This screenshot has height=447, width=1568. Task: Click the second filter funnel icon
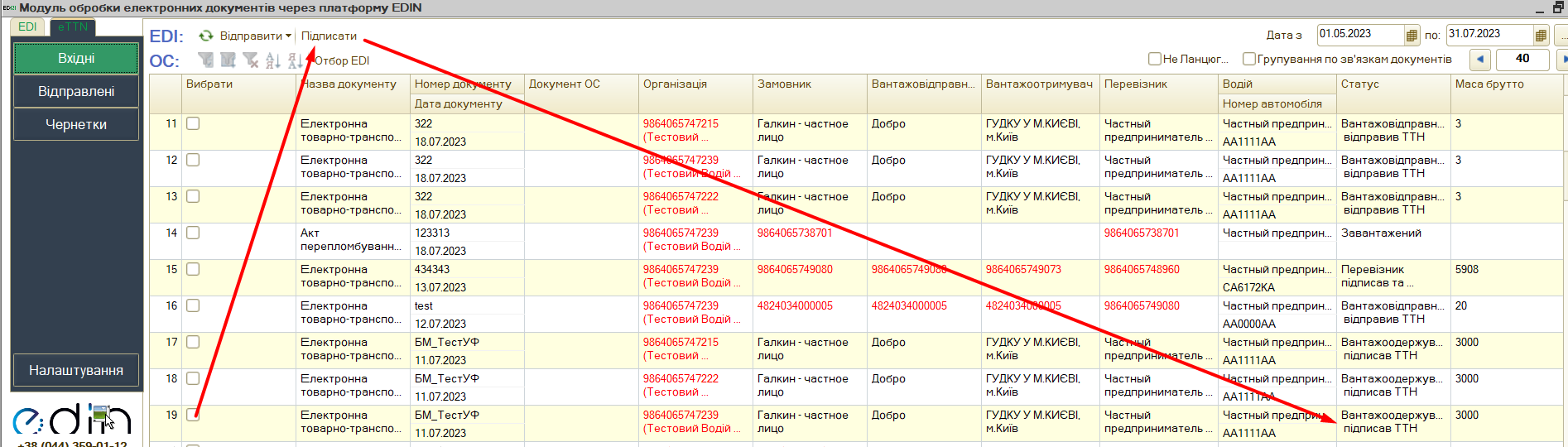pos(228,60)
